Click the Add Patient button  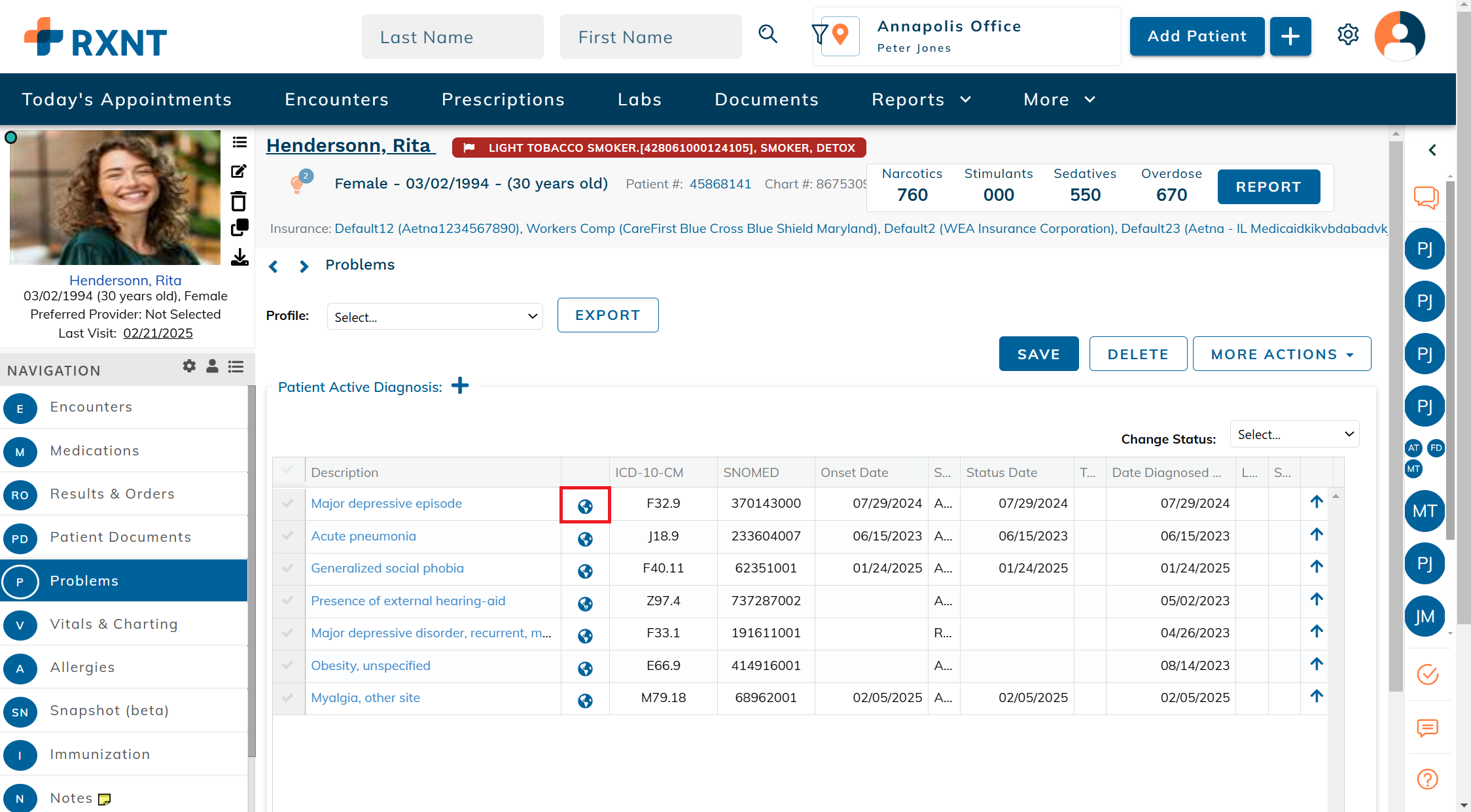click(x=1197, y=36)
